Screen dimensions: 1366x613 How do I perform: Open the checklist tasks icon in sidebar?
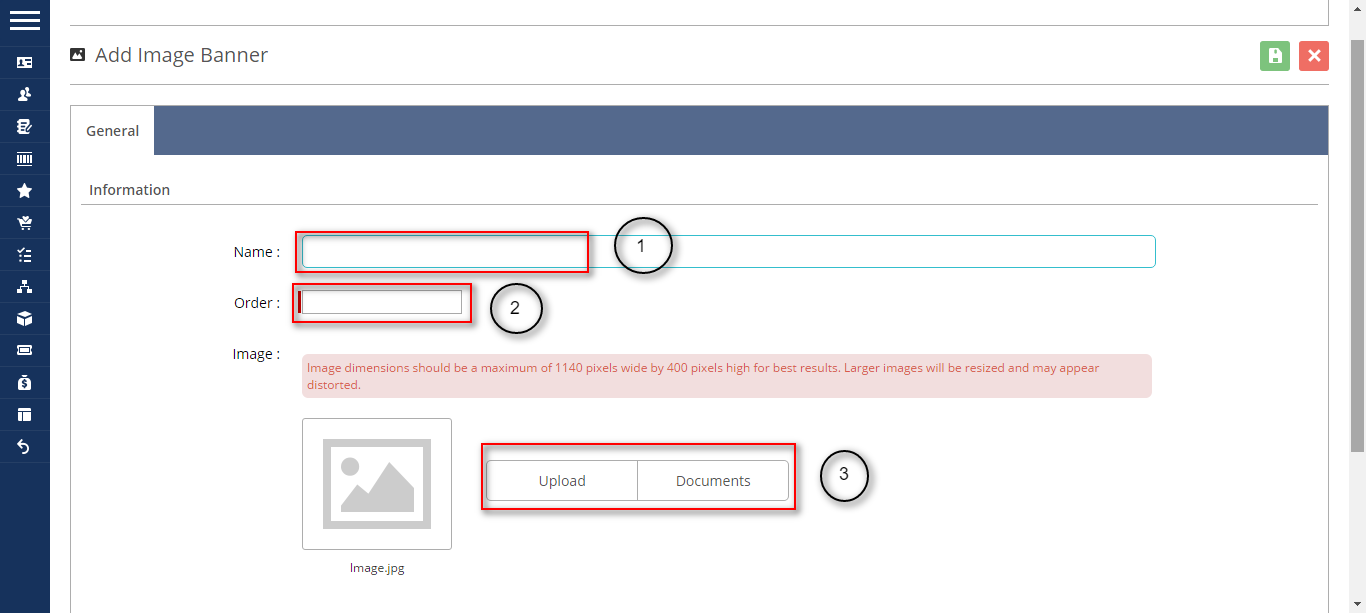point(24,254)
